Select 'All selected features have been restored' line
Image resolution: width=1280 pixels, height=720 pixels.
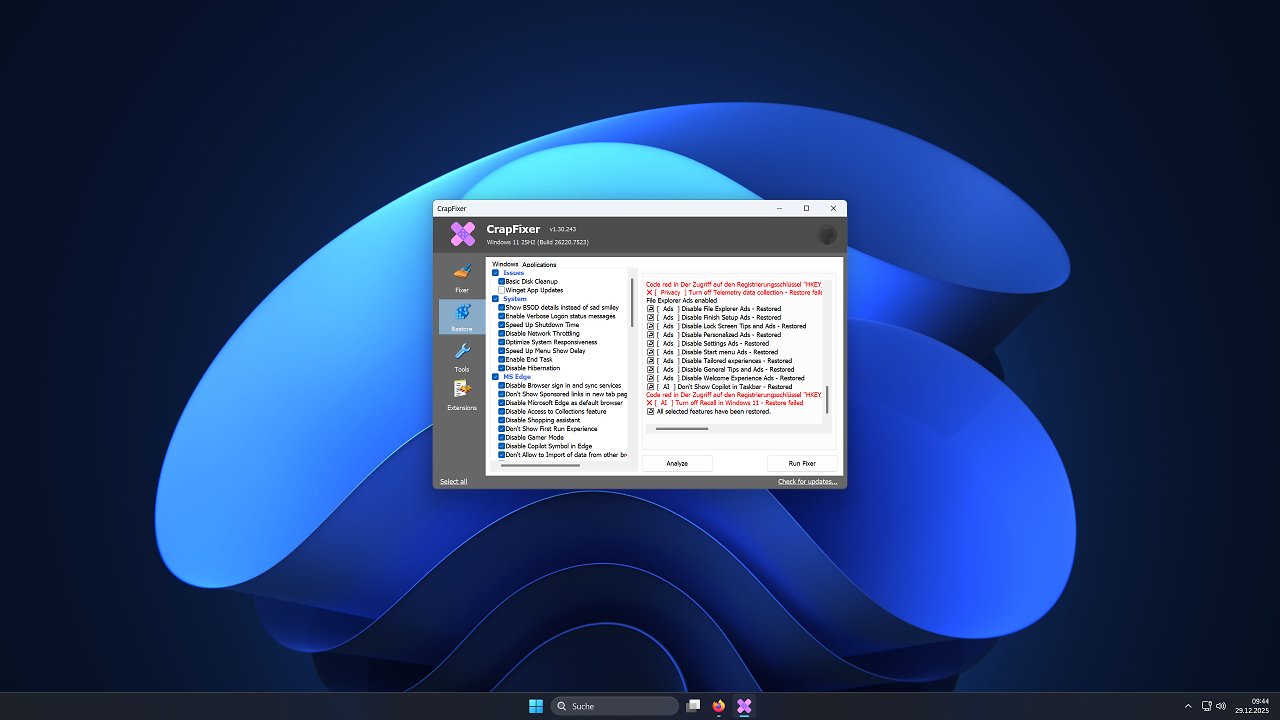pyautogui.click(x=709, y=412)
